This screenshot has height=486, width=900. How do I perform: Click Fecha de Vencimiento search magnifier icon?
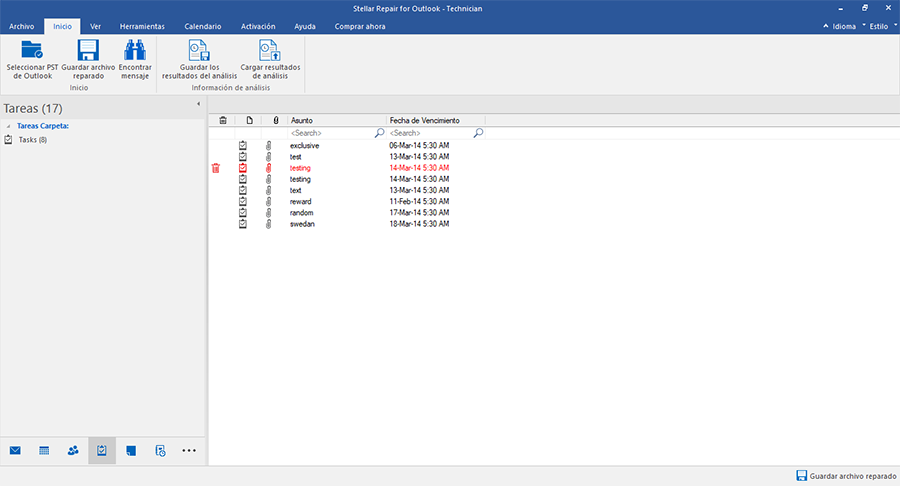(x=478, y=133)
